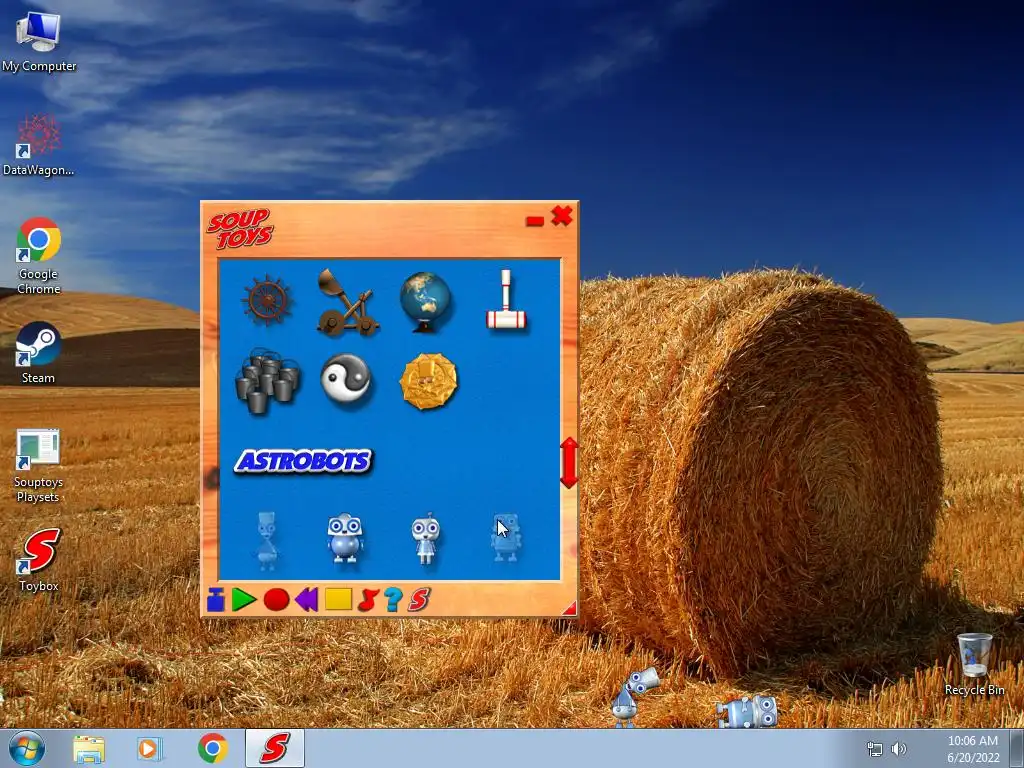Click the red record button
The height and width of the screenshot is (768, 1024).
[276, 600]
